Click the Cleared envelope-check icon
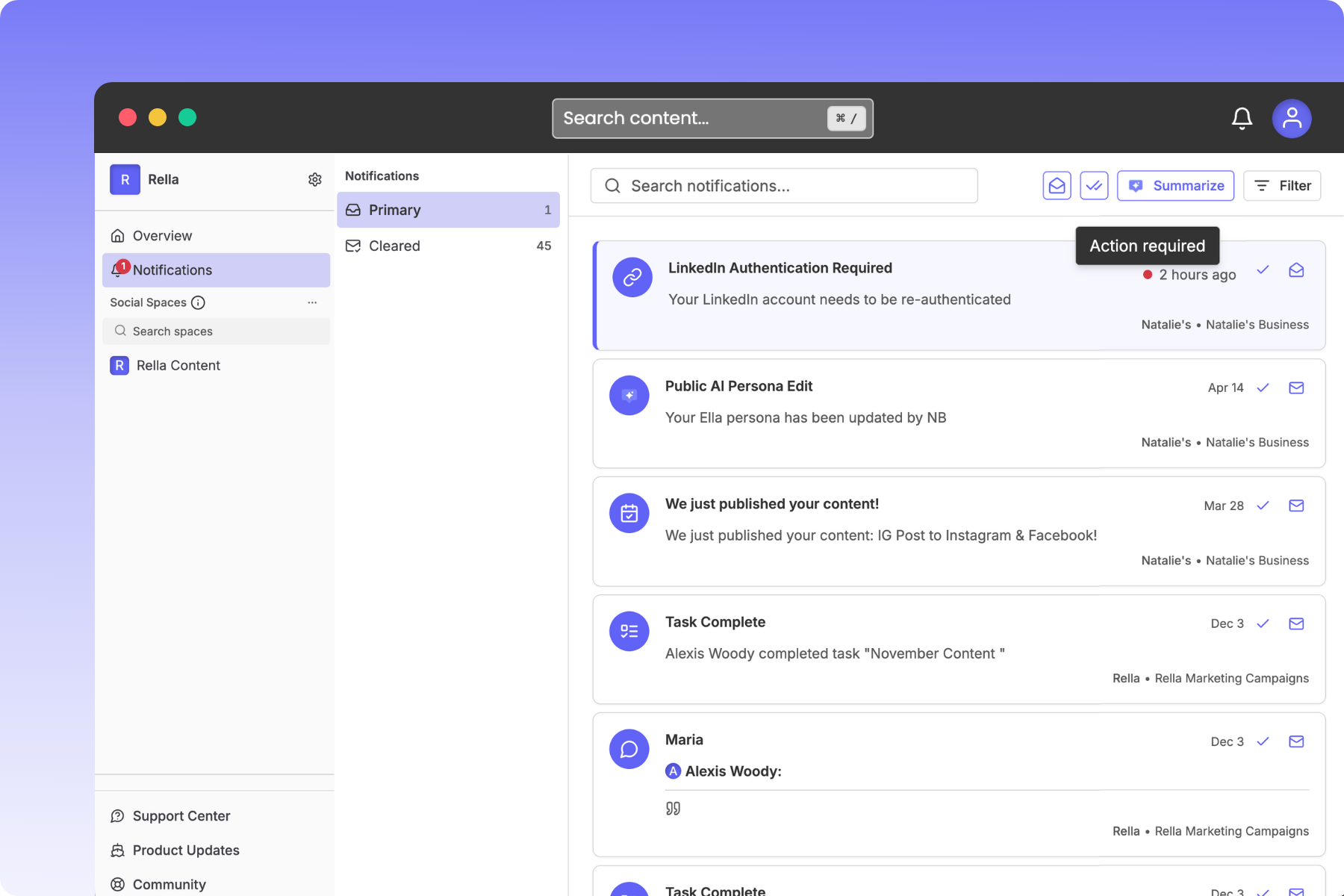This screenshot has width=1344, height=896. [x=353, y=246]
